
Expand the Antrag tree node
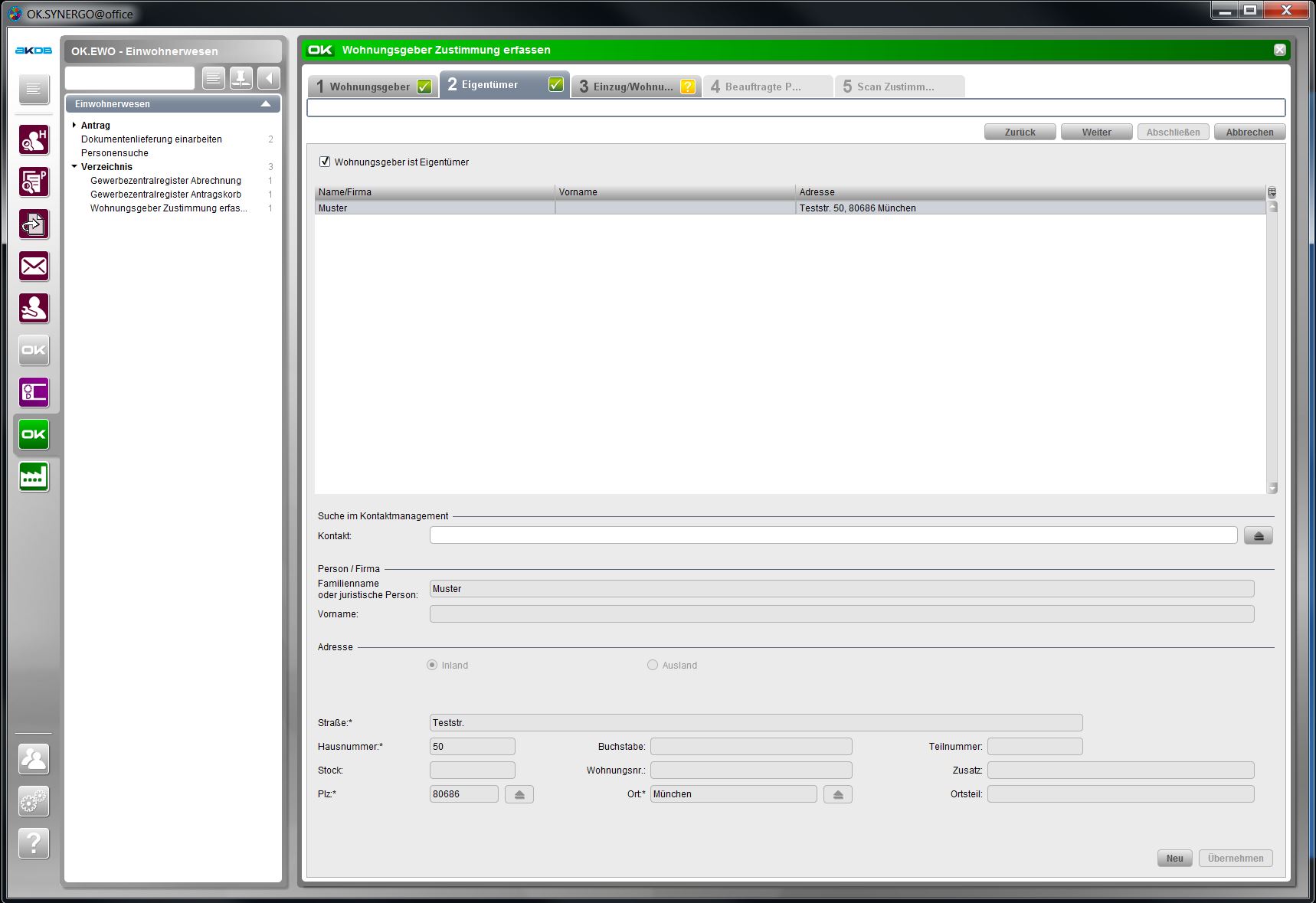tap(74, 125)
